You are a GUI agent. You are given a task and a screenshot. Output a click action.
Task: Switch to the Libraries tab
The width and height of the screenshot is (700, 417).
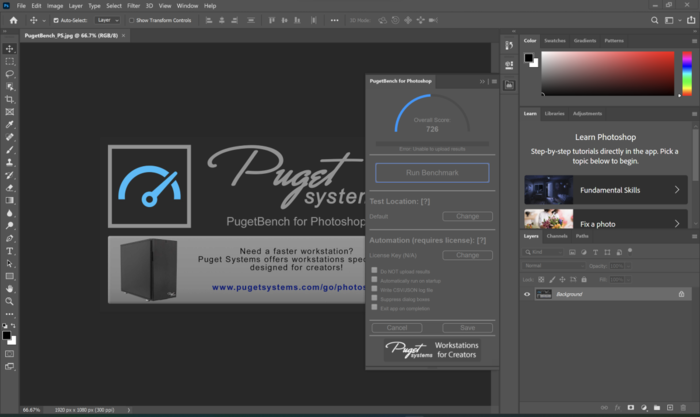tap(554, 113)
